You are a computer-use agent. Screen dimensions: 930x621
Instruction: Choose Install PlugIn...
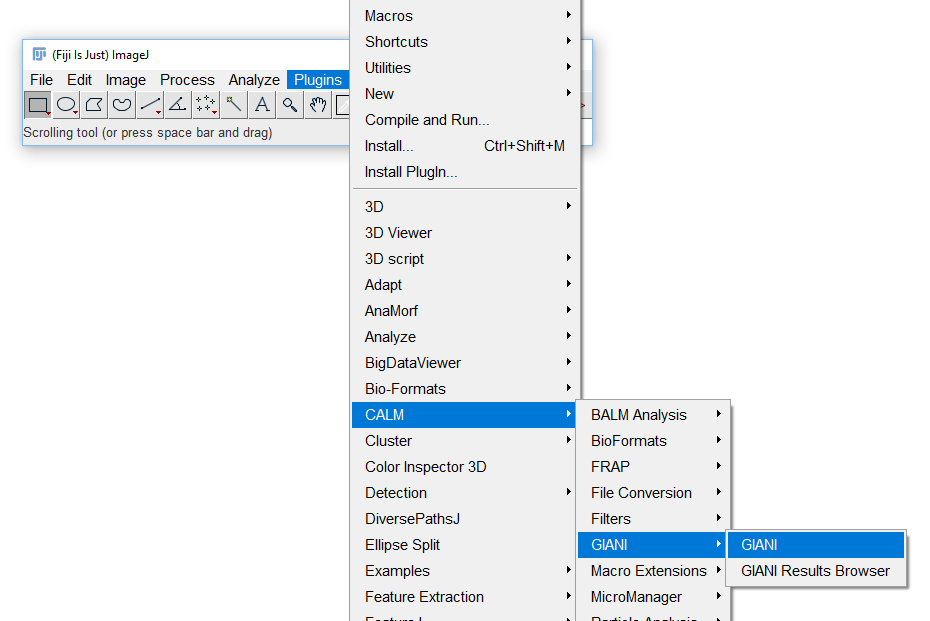click(x=464, y=172)
